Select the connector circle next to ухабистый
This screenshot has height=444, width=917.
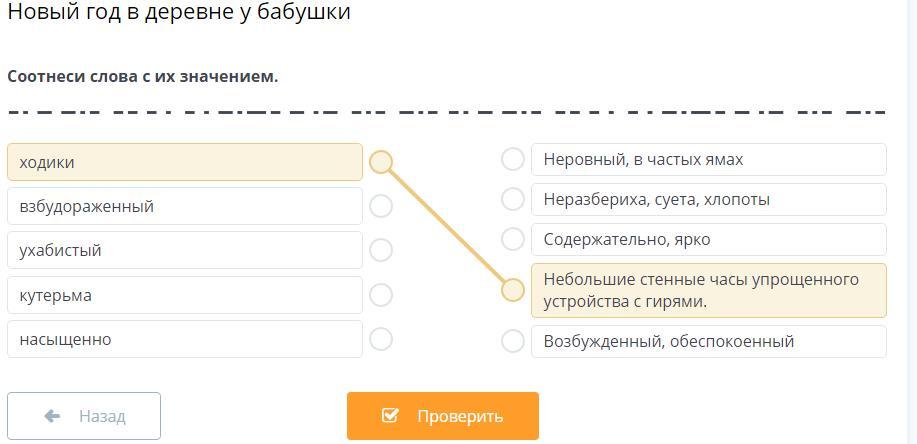(x=381, y=250)
